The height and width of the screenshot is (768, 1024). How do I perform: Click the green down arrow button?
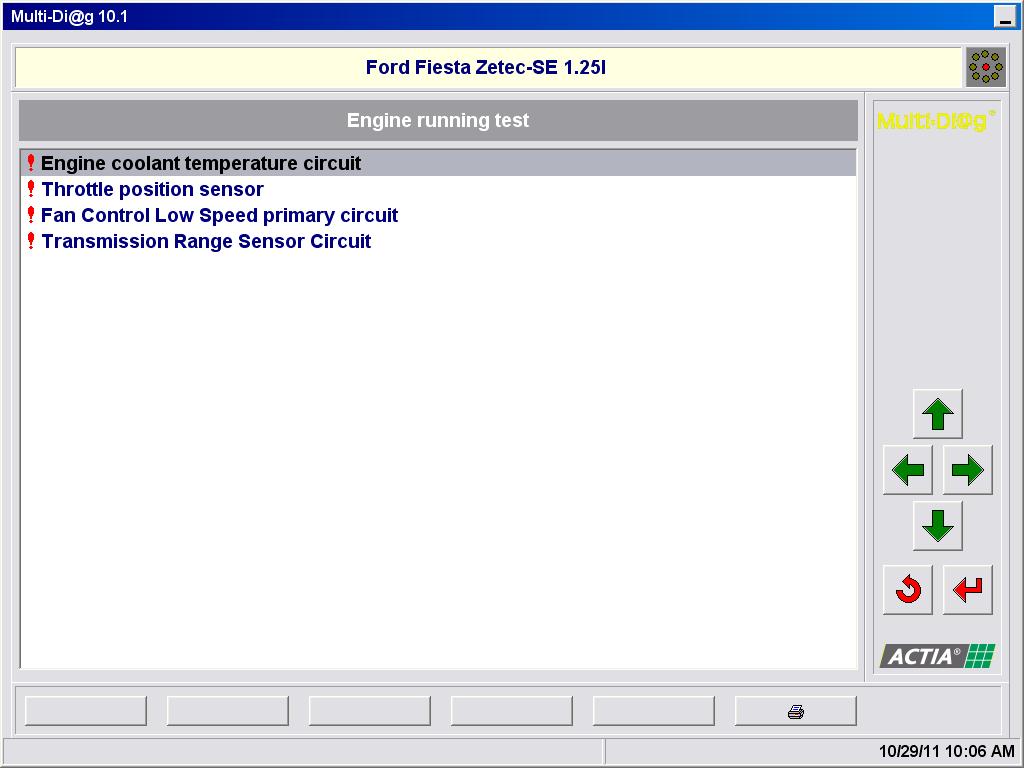(x=937, y=526)
